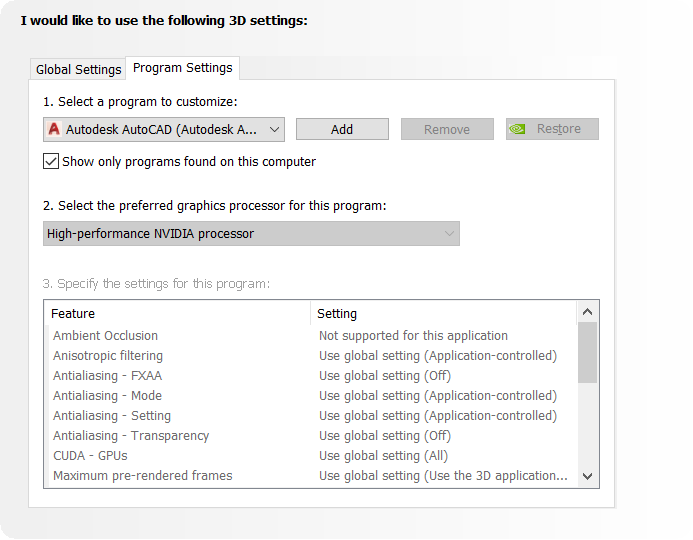Click the Remove button
The height and width of the screenshot is (540, 693).
[447, 129]
